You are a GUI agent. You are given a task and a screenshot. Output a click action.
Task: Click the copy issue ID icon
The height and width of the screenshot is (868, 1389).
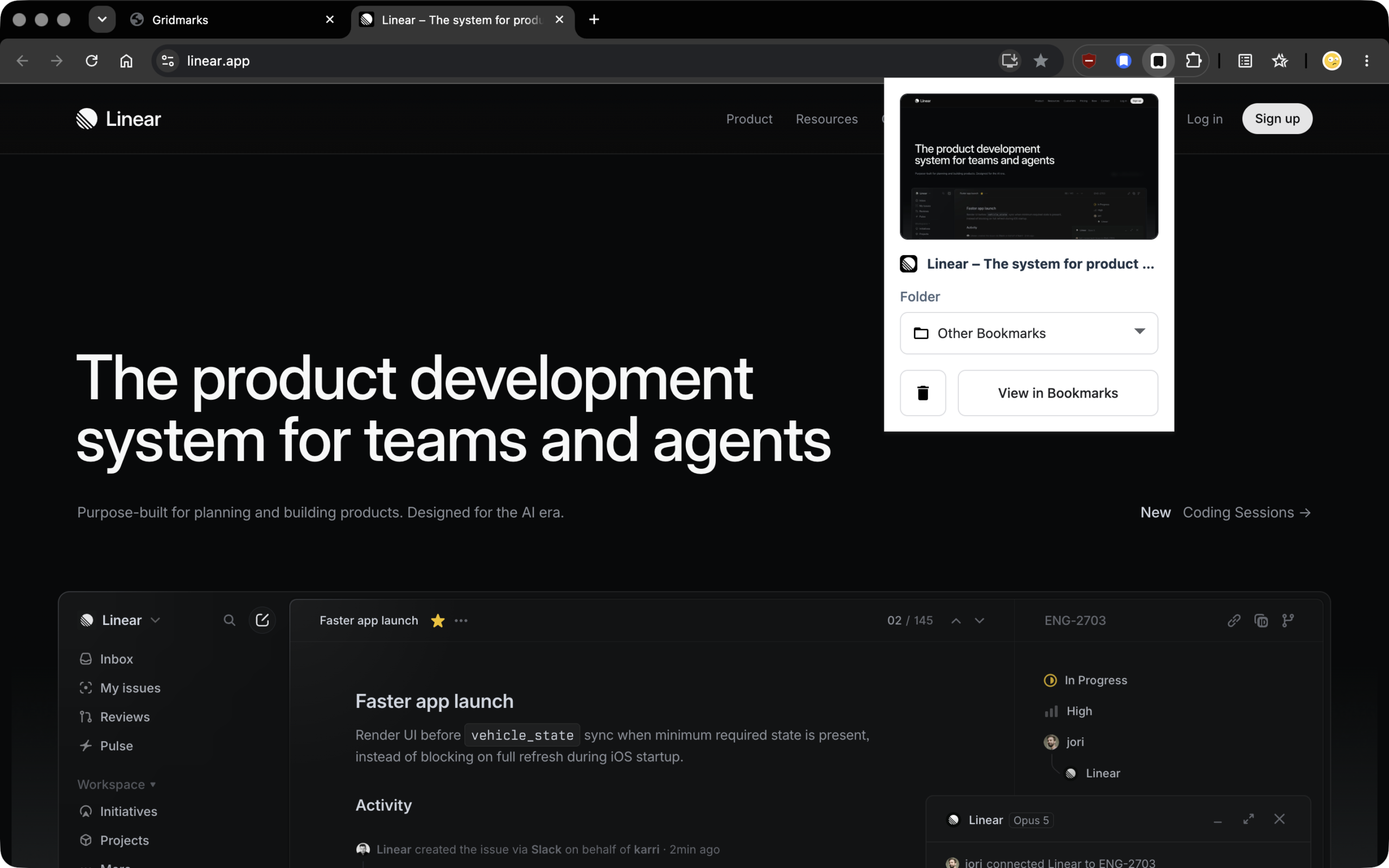1261,621
